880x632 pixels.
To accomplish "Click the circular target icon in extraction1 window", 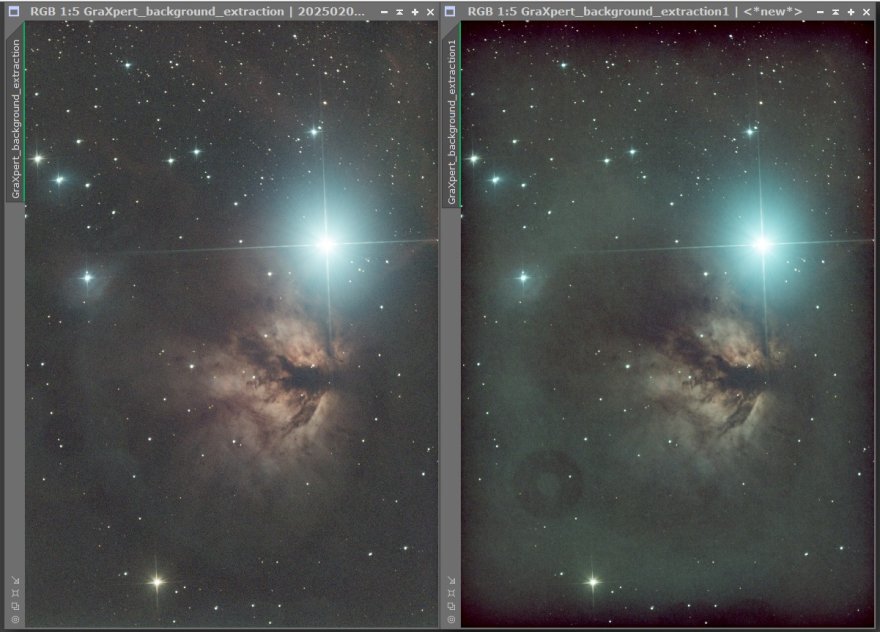I will tap(451, 619).
